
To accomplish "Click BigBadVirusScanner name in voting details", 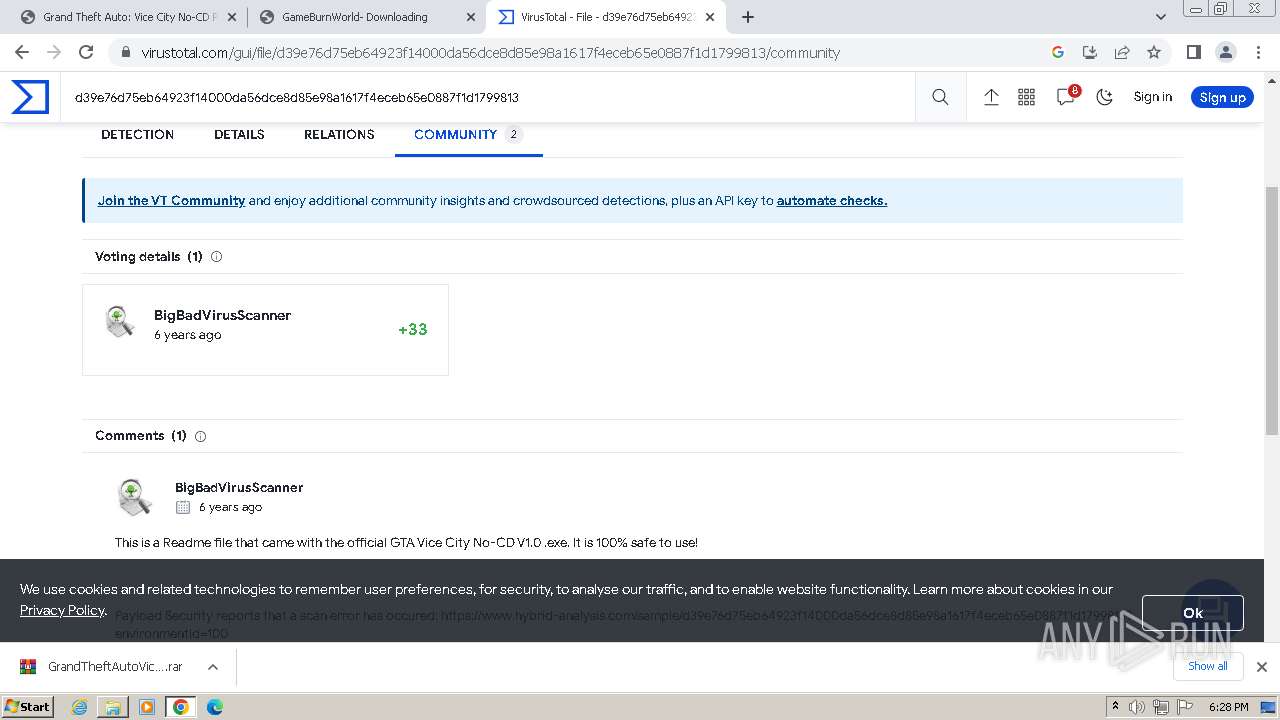I will (x=222, y=315).
